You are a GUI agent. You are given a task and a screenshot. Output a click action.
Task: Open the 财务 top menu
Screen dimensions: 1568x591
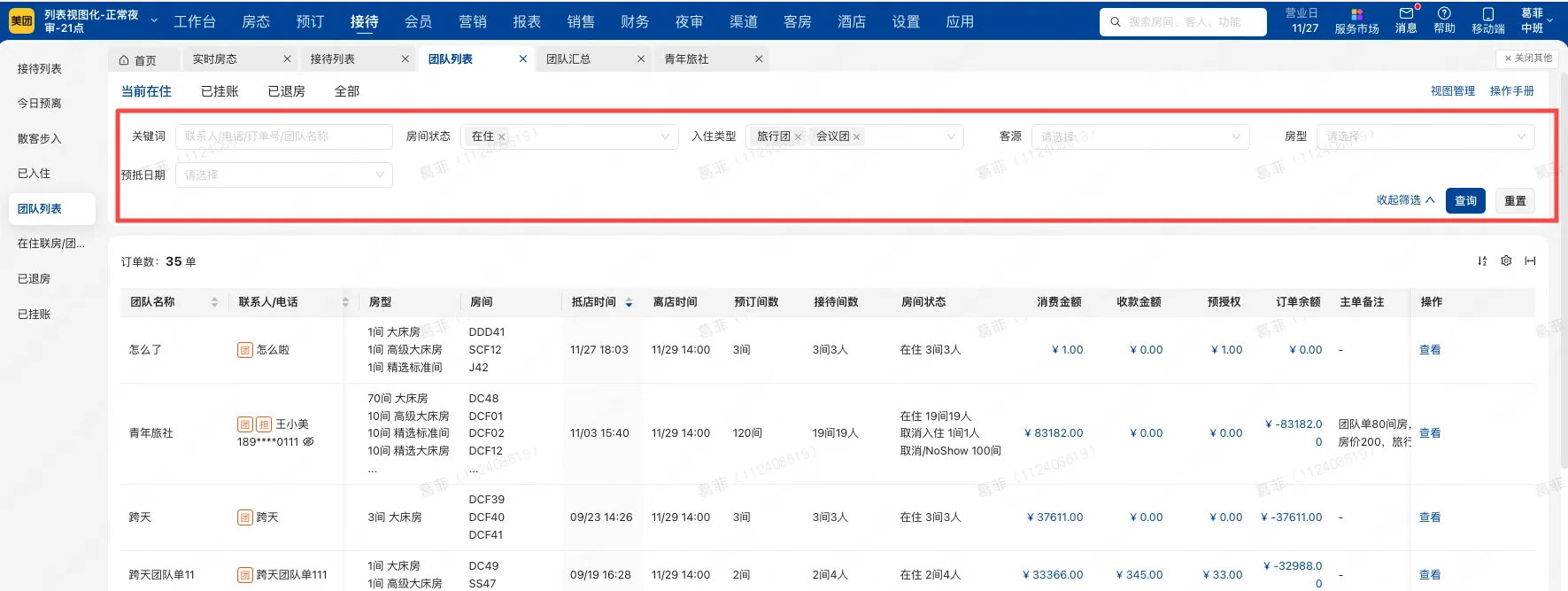[635, 21]
